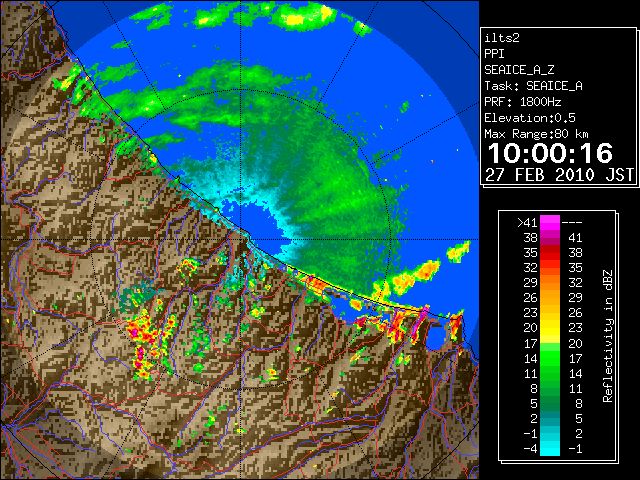Pick the bright green 14-17 dBZ band
Viewport: 640px width, 480px height.
click(550, 358)
